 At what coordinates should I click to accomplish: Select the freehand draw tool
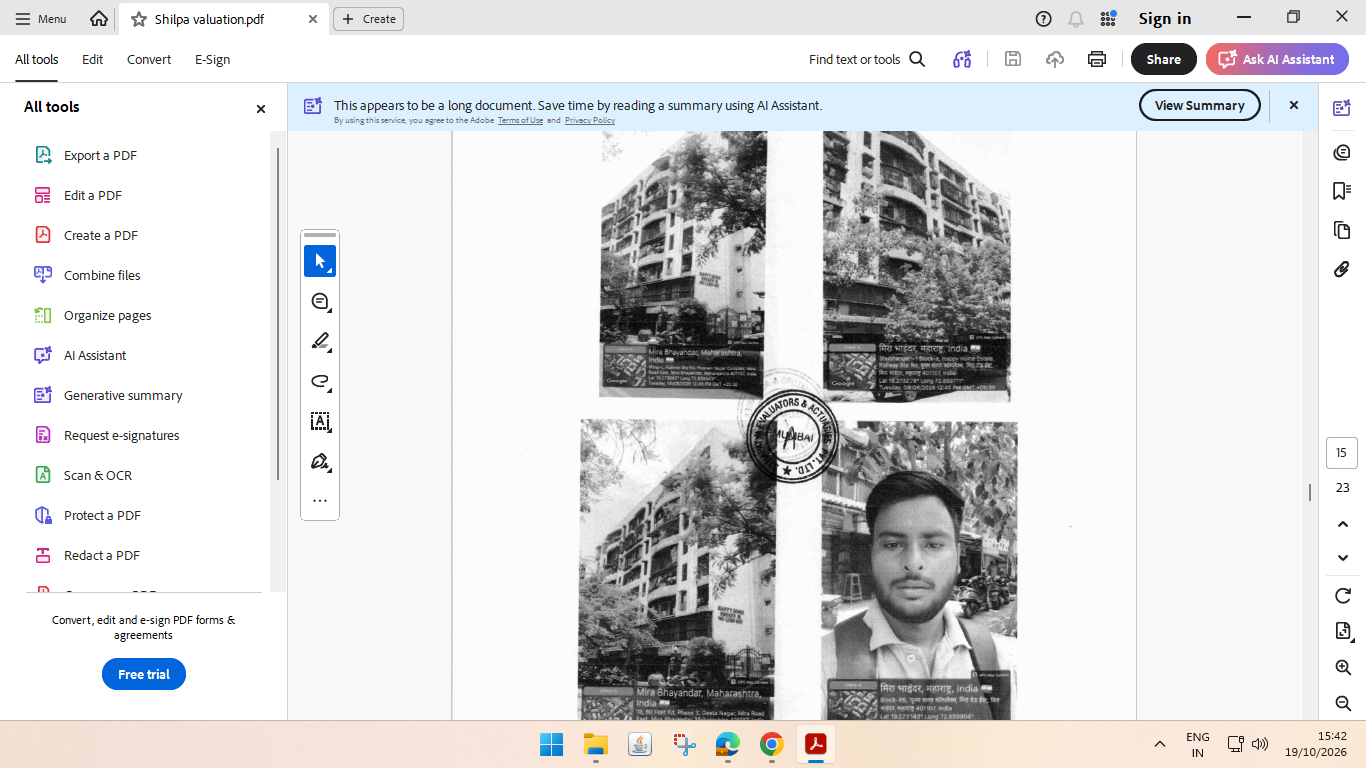pos(320,381)
